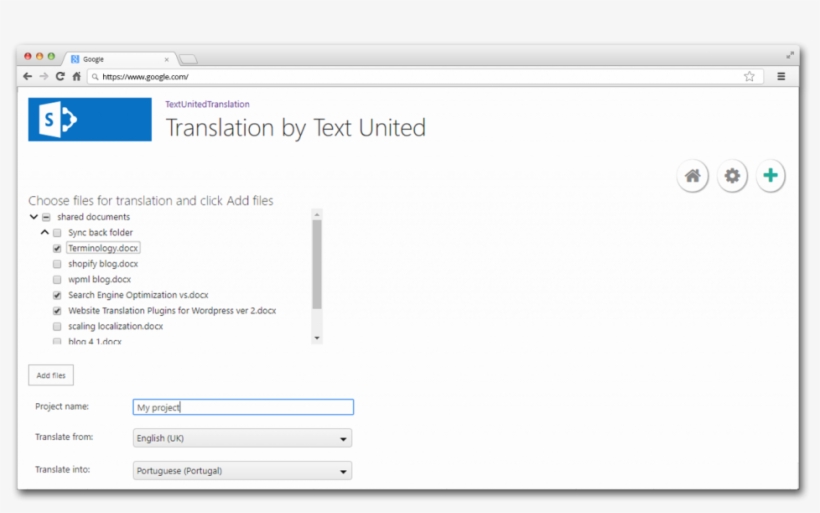820x513 pixels.
Task: Uncheck Website Translation Plugins for Wordpress checkbox
Action: (x=57, y=311)
